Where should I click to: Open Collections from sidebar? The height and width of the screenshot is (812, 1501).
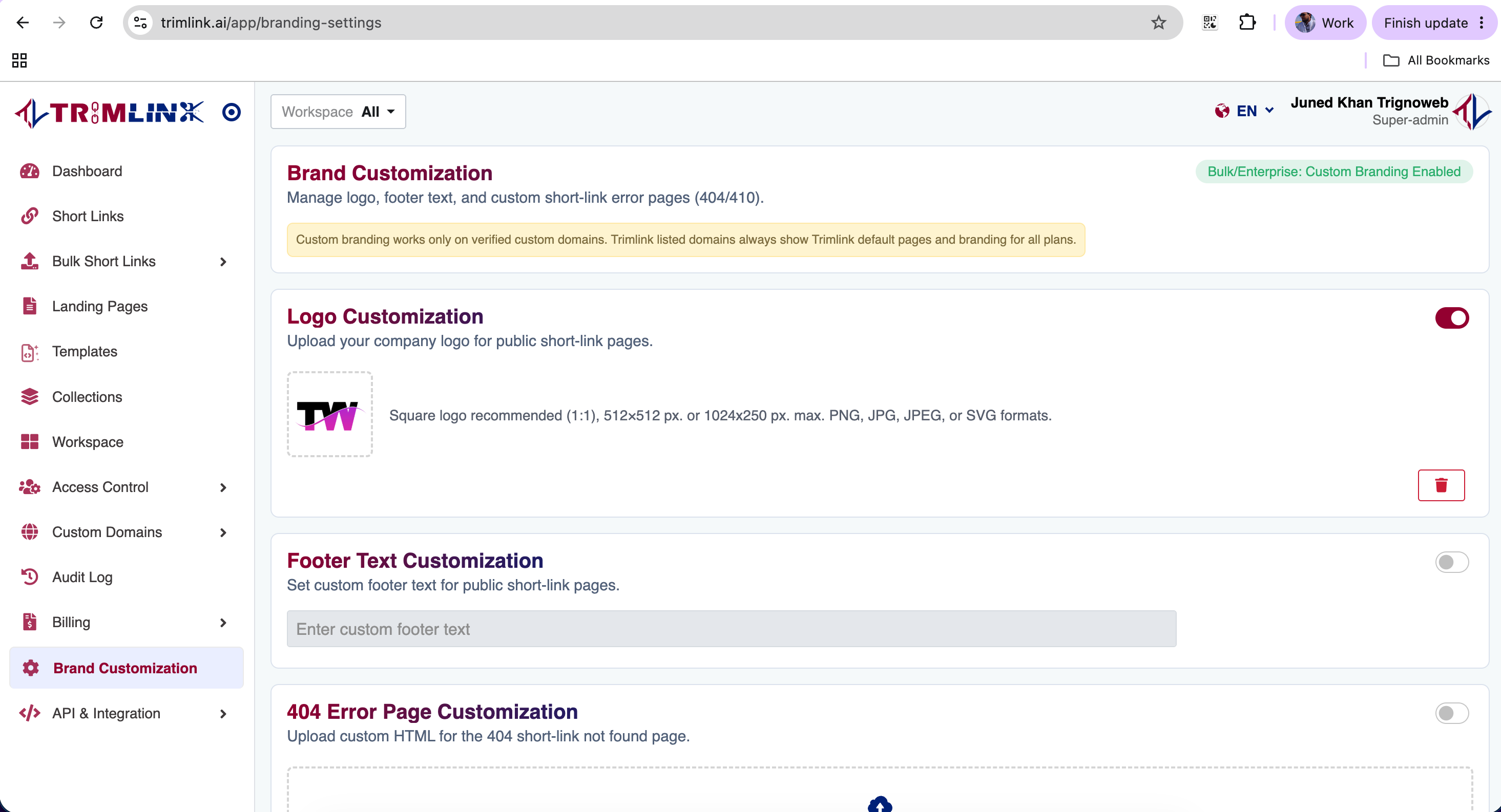click(88, 397)
